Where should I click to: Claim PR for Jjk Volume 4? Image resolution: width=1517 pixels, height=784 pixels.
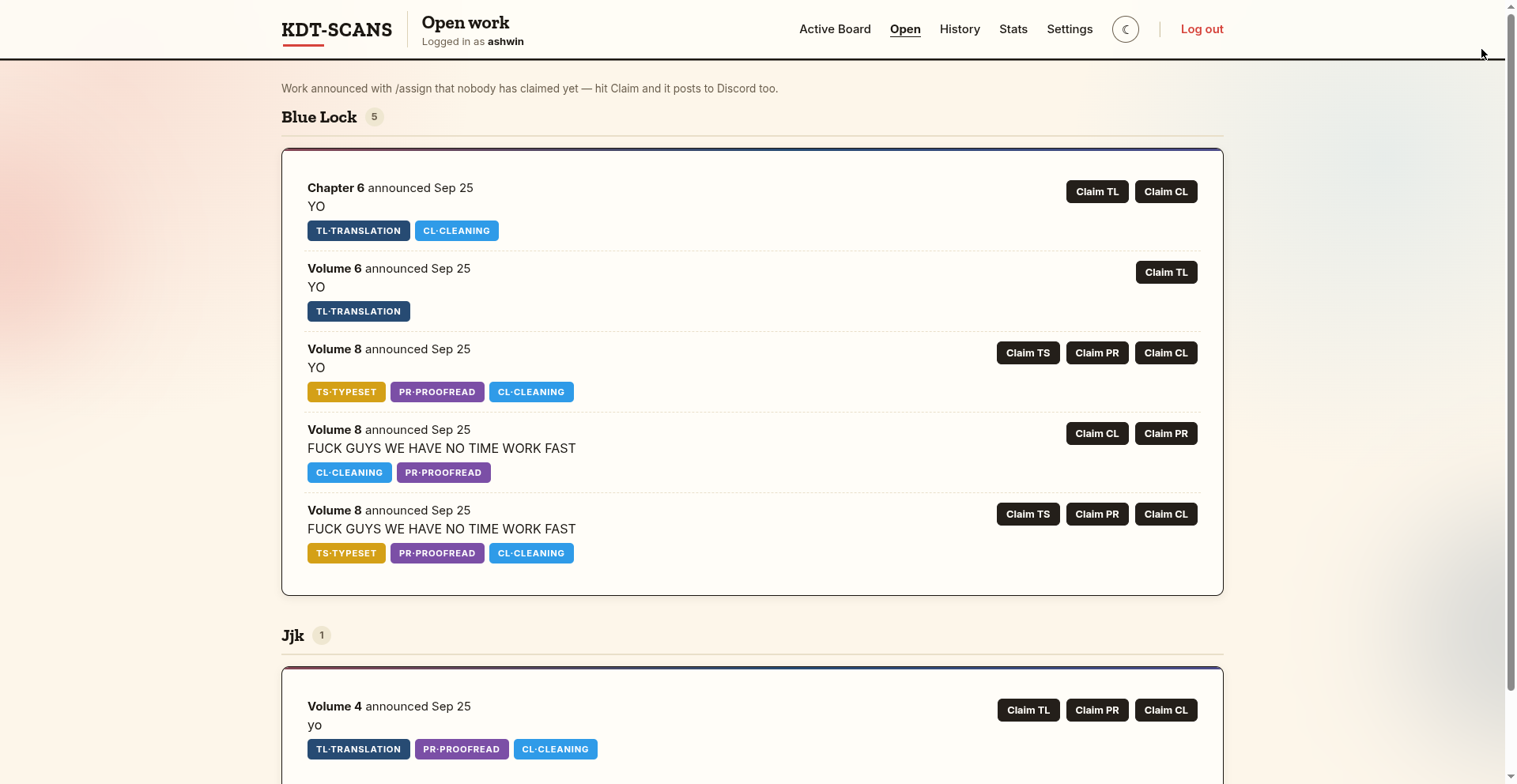click(1097, 710)
